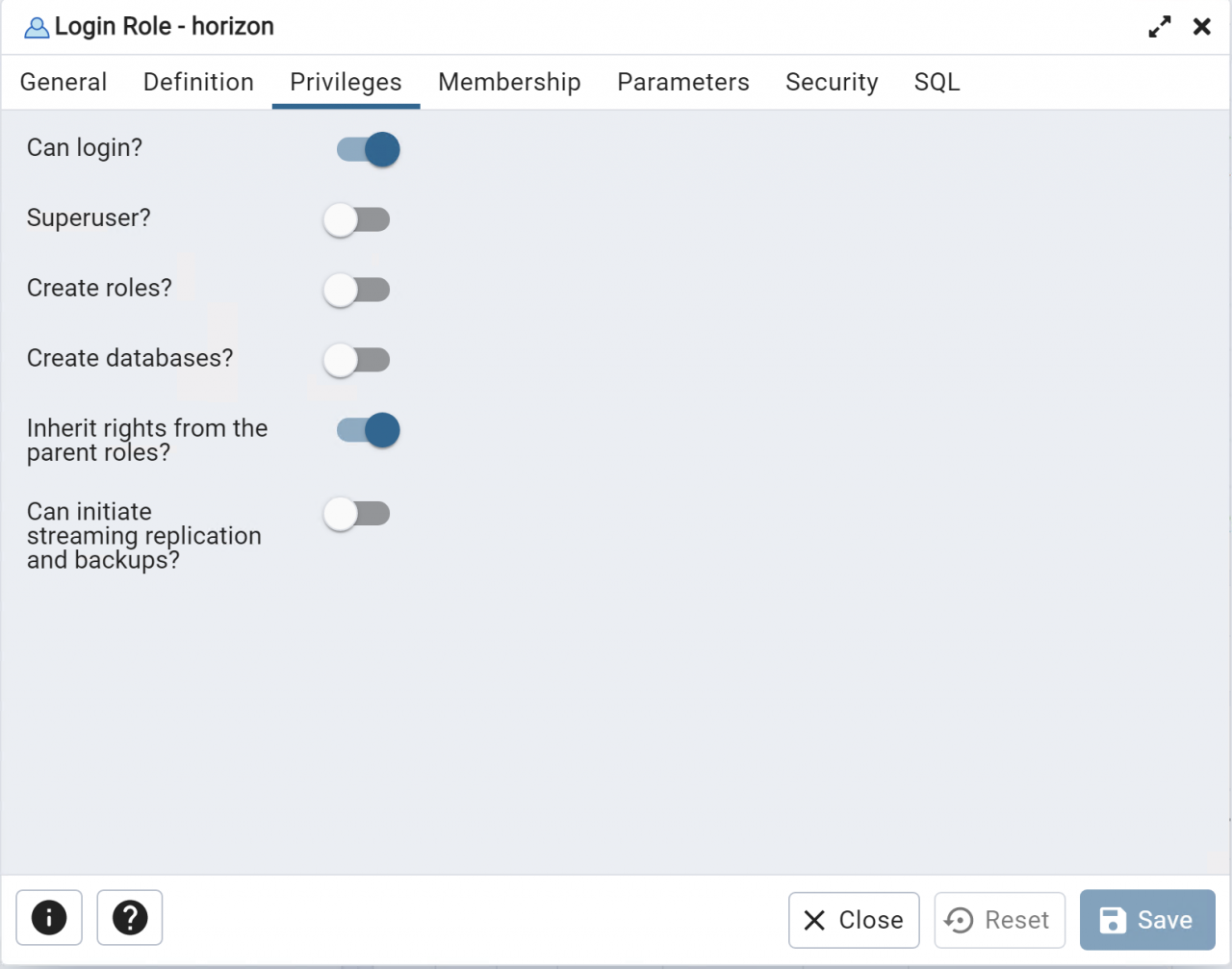
Task: Switch to the General tab
Action: pyautogui.click(x=64, y=82)
